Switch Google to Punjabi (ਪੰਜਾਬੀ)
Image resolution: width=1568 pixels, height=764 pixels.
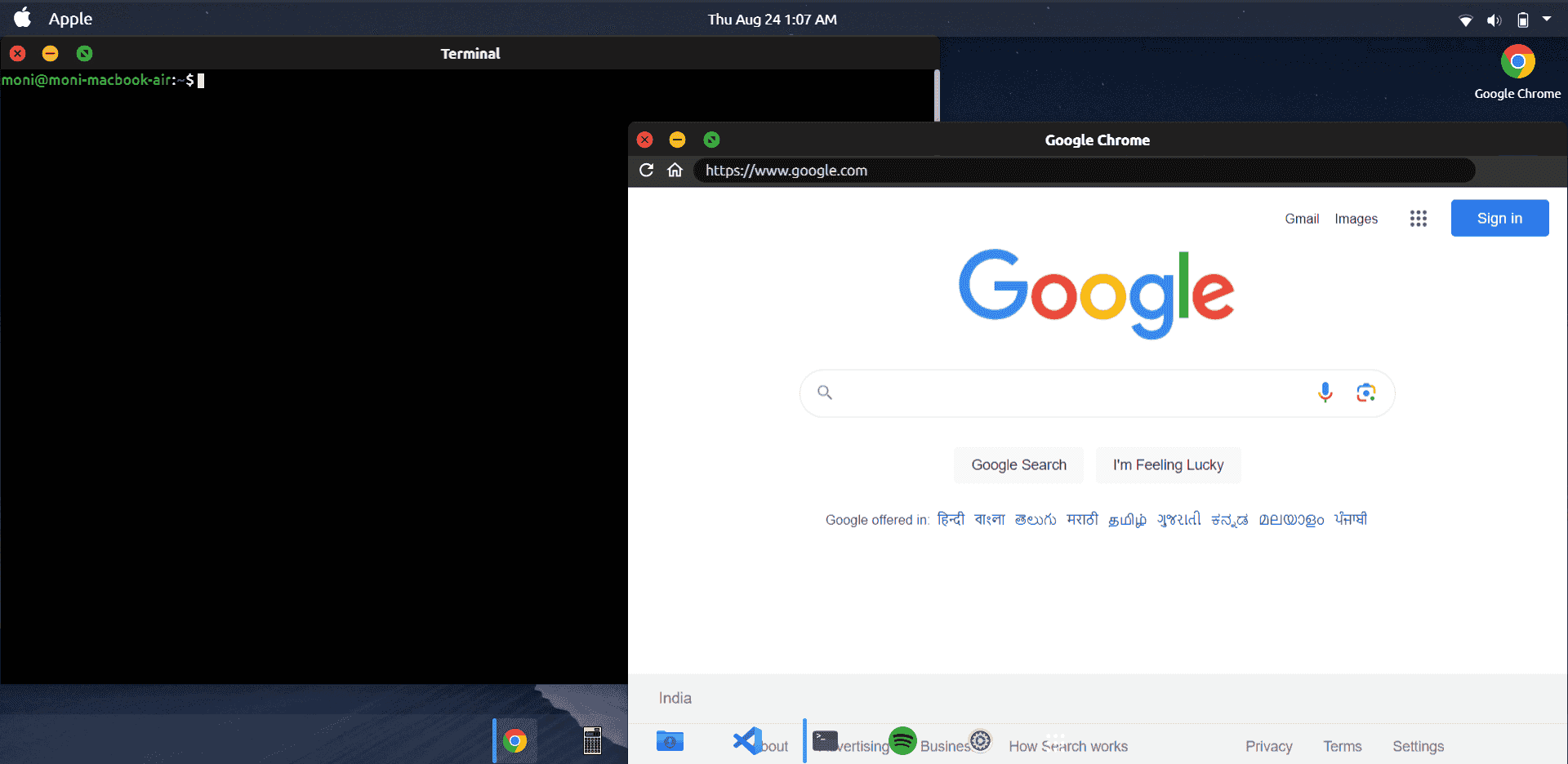tap(1351, 519)
